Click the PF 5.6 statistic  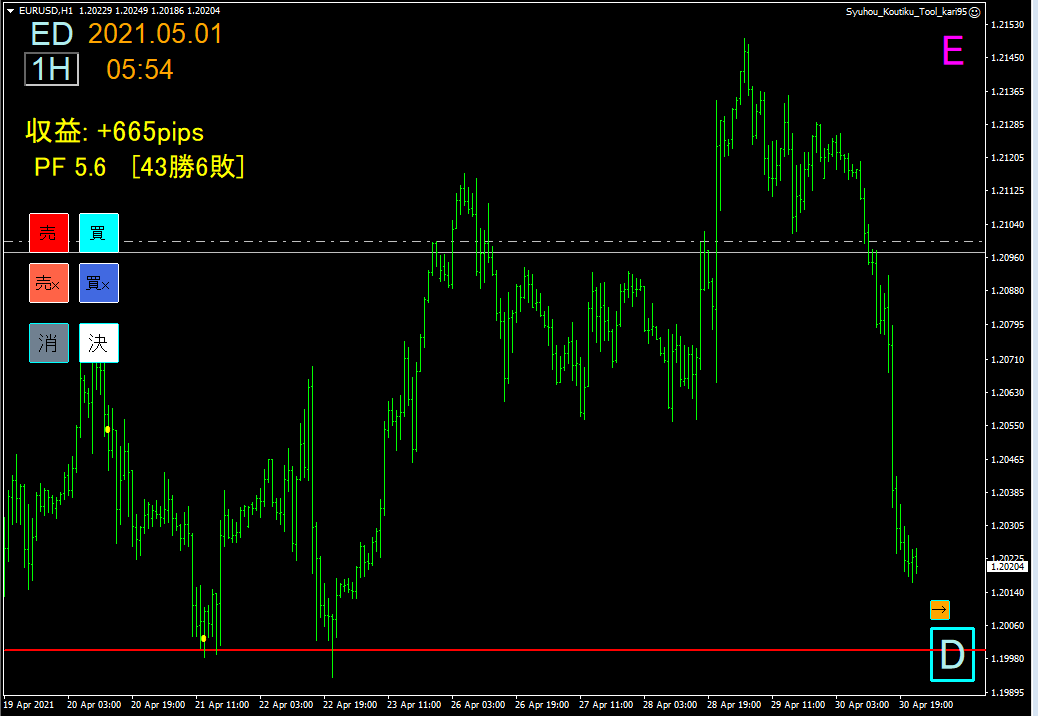point(70,167)
